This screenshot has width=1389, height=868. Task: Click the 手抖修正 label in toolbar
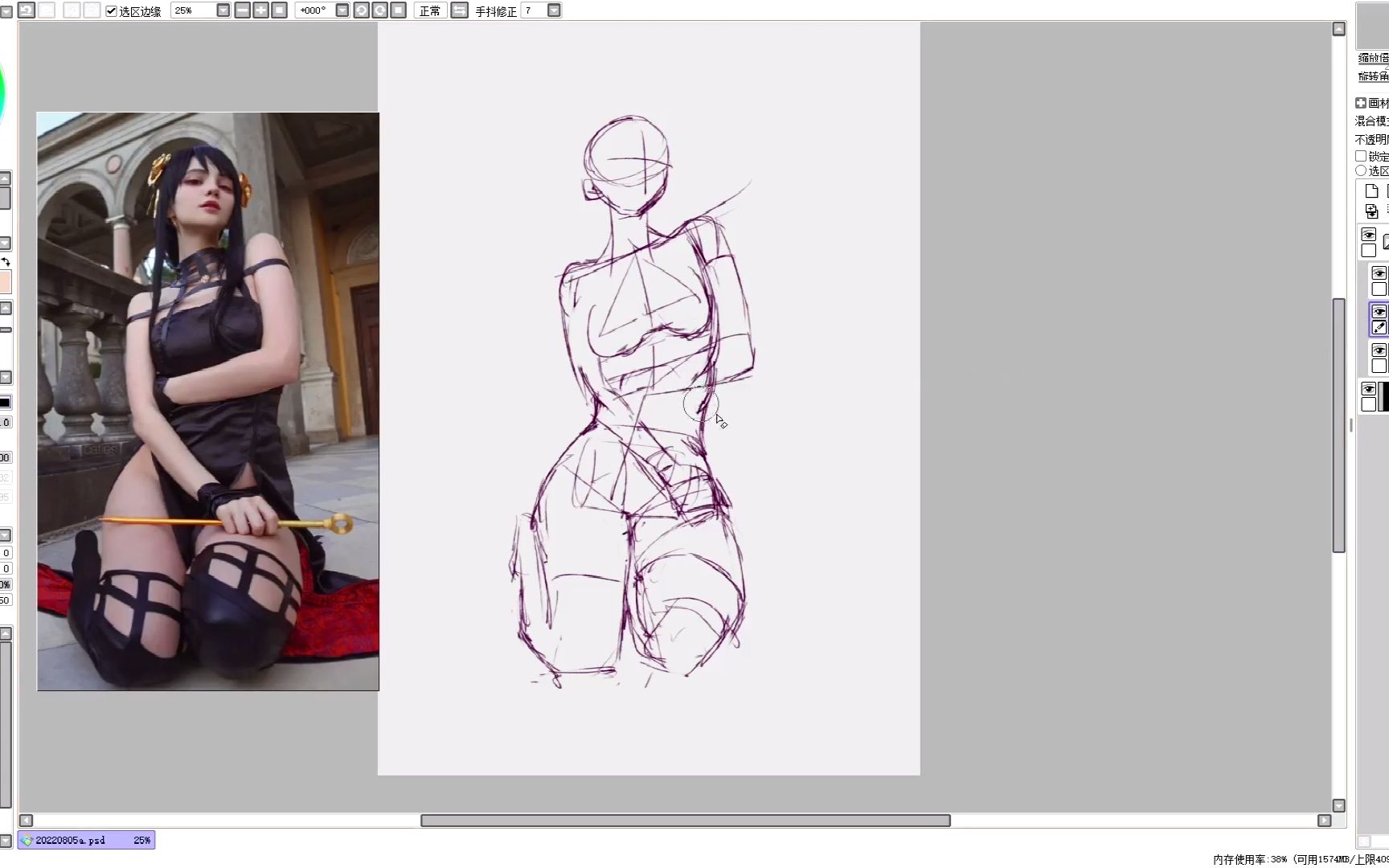(x=496, y=11)
